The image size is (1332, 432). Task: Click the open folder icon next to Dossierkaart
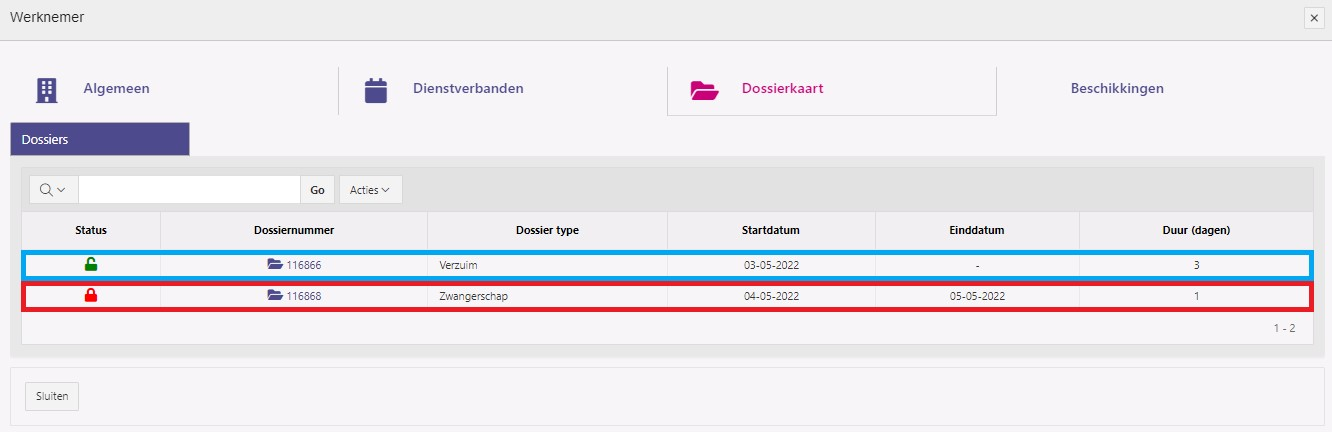pos(705,90)
